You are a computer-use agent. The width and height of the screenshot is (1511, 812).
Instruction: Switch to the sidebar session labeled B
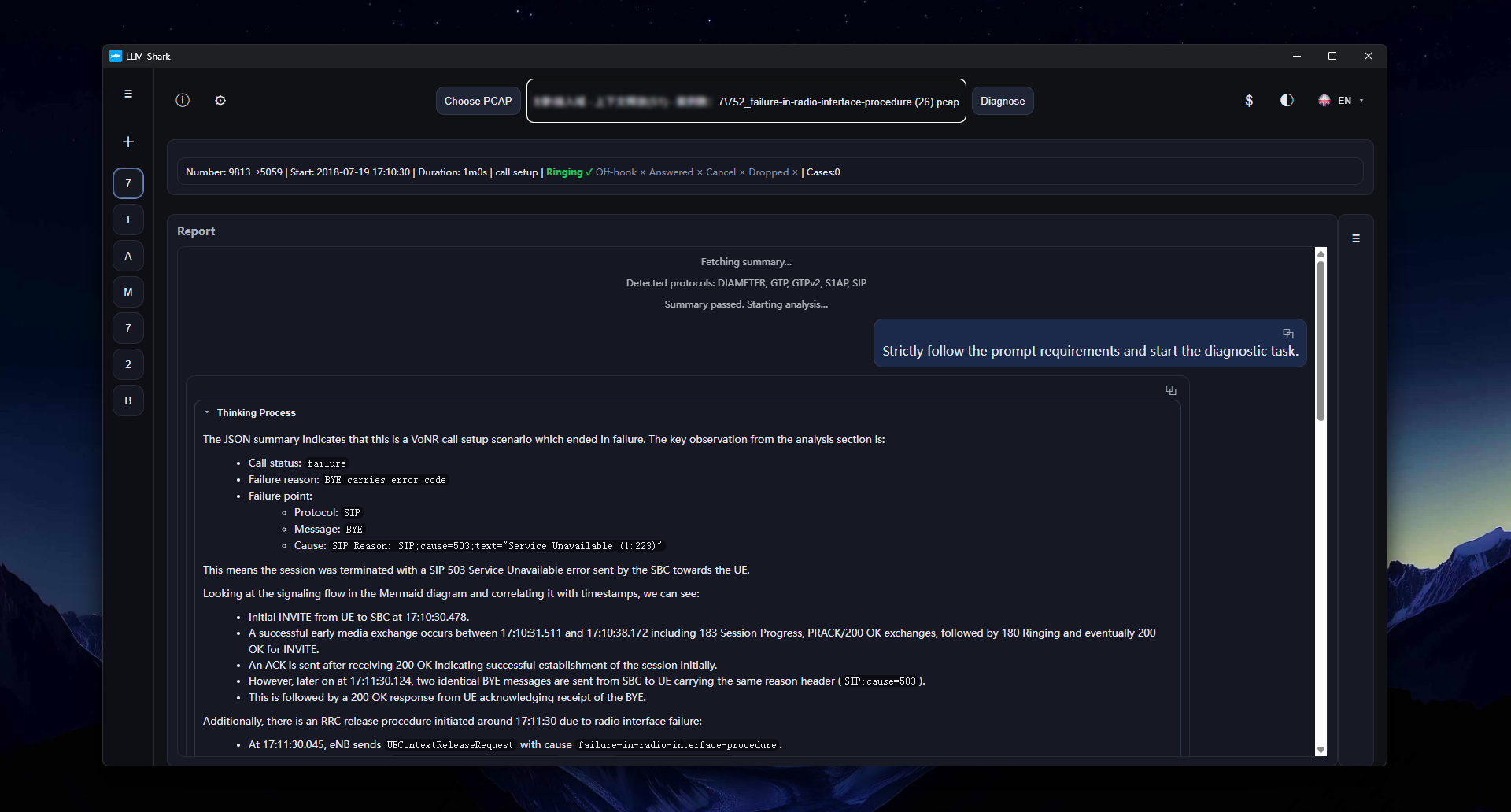pyautogui.click(x=128, y=400)
